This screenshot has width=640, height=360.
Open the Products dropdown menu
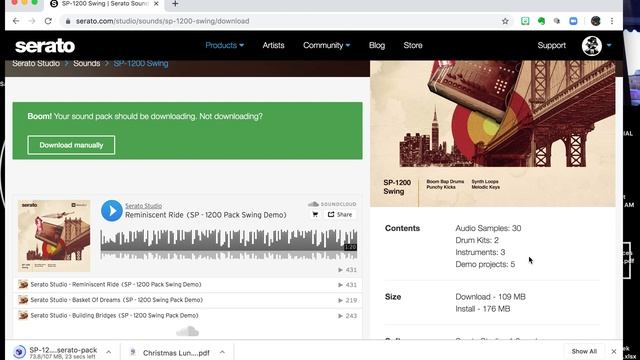click(224, 45)
